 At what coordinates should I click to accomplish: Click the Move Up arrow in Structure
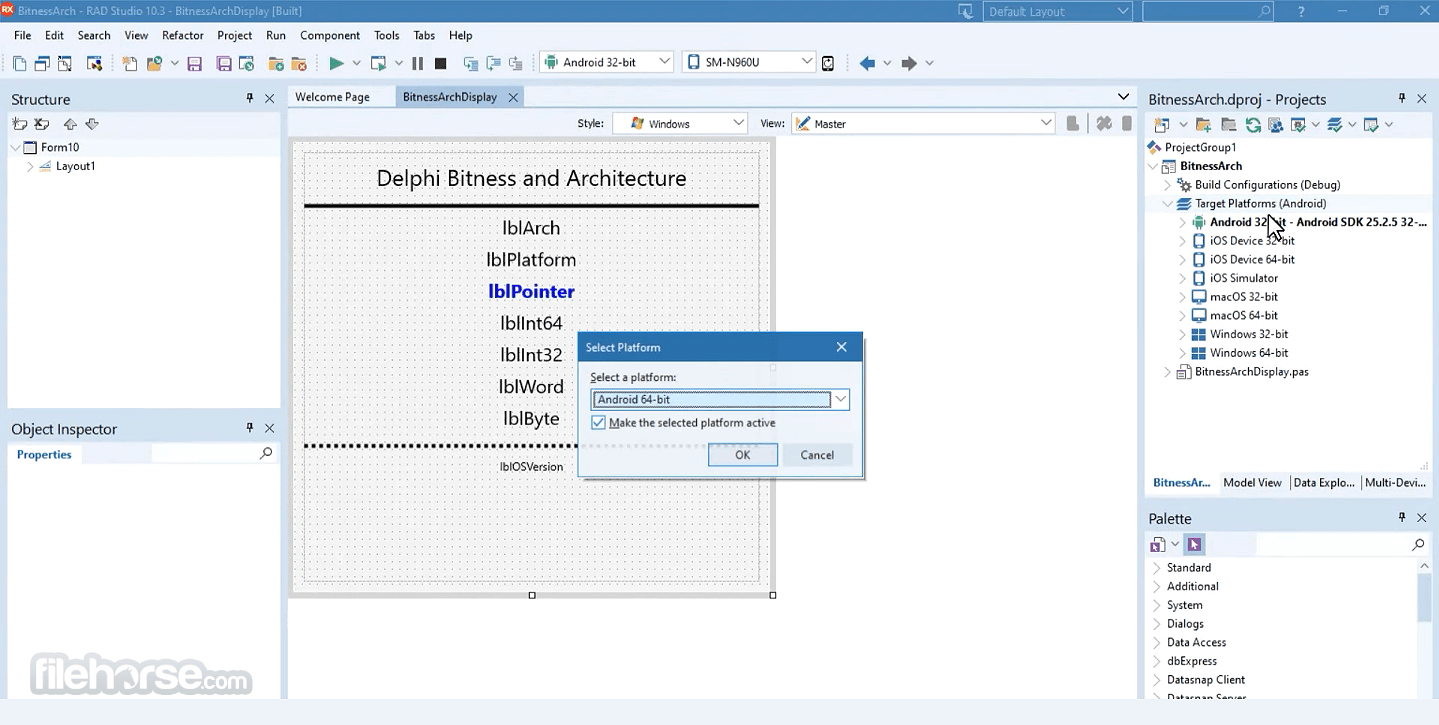(69, 124)
